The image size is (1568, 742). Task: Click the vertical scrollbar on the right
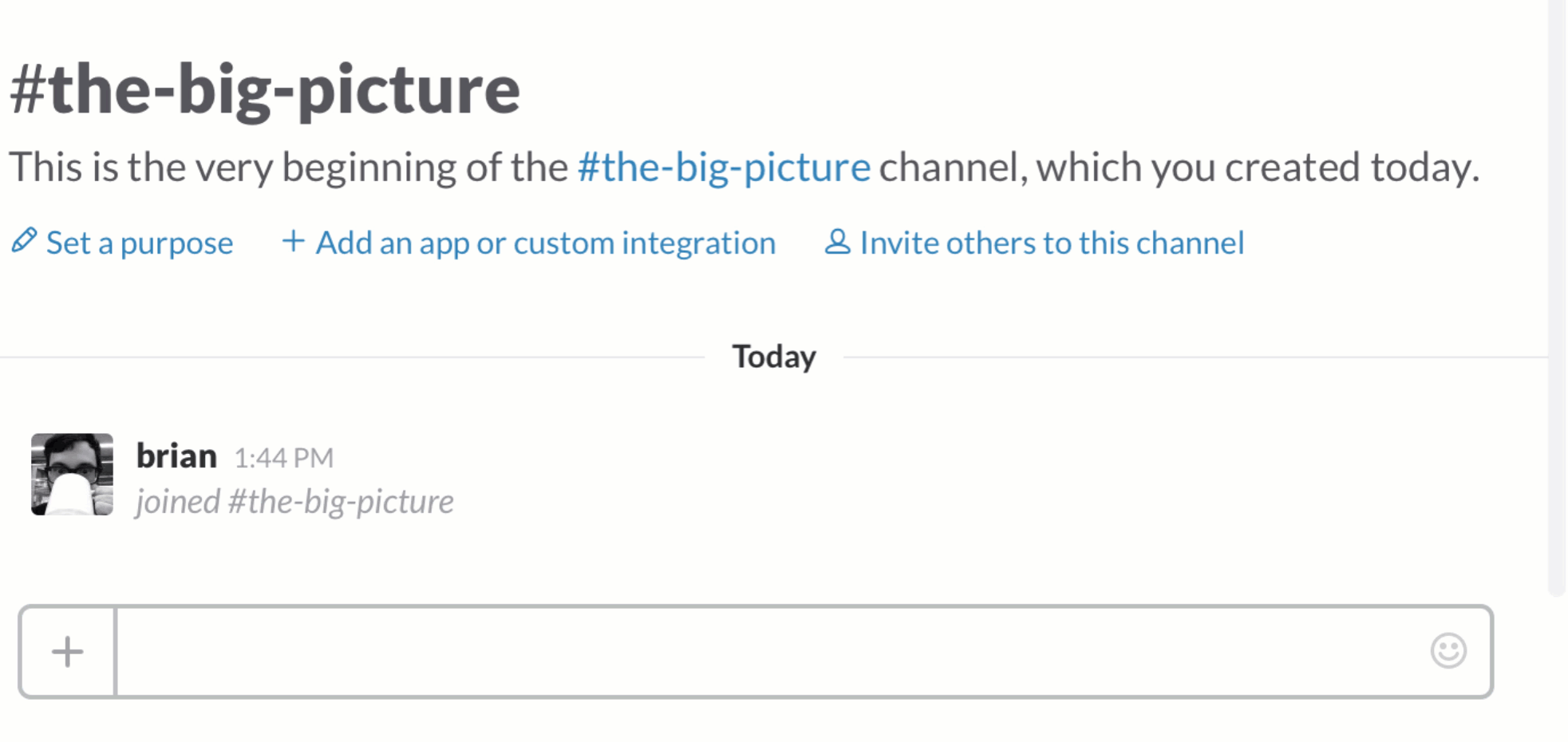coord(1557,298)
